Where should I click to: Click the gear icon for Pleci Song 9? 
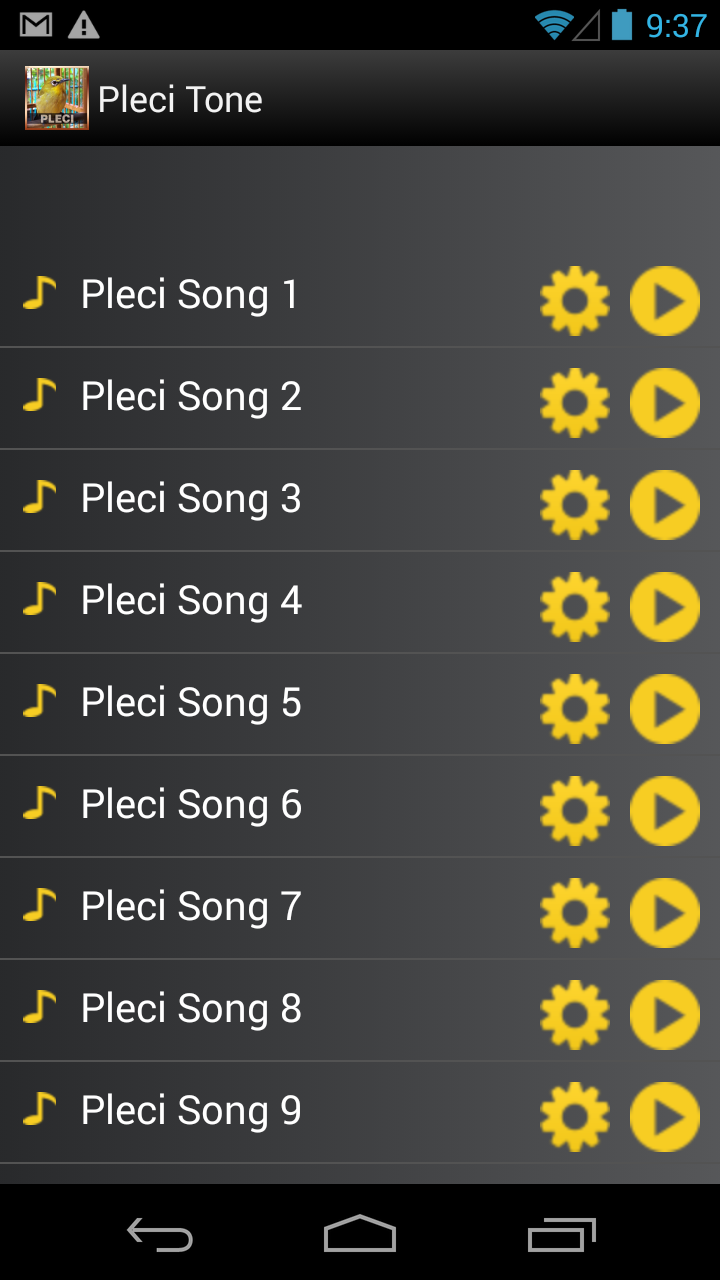pos(575,1117)
